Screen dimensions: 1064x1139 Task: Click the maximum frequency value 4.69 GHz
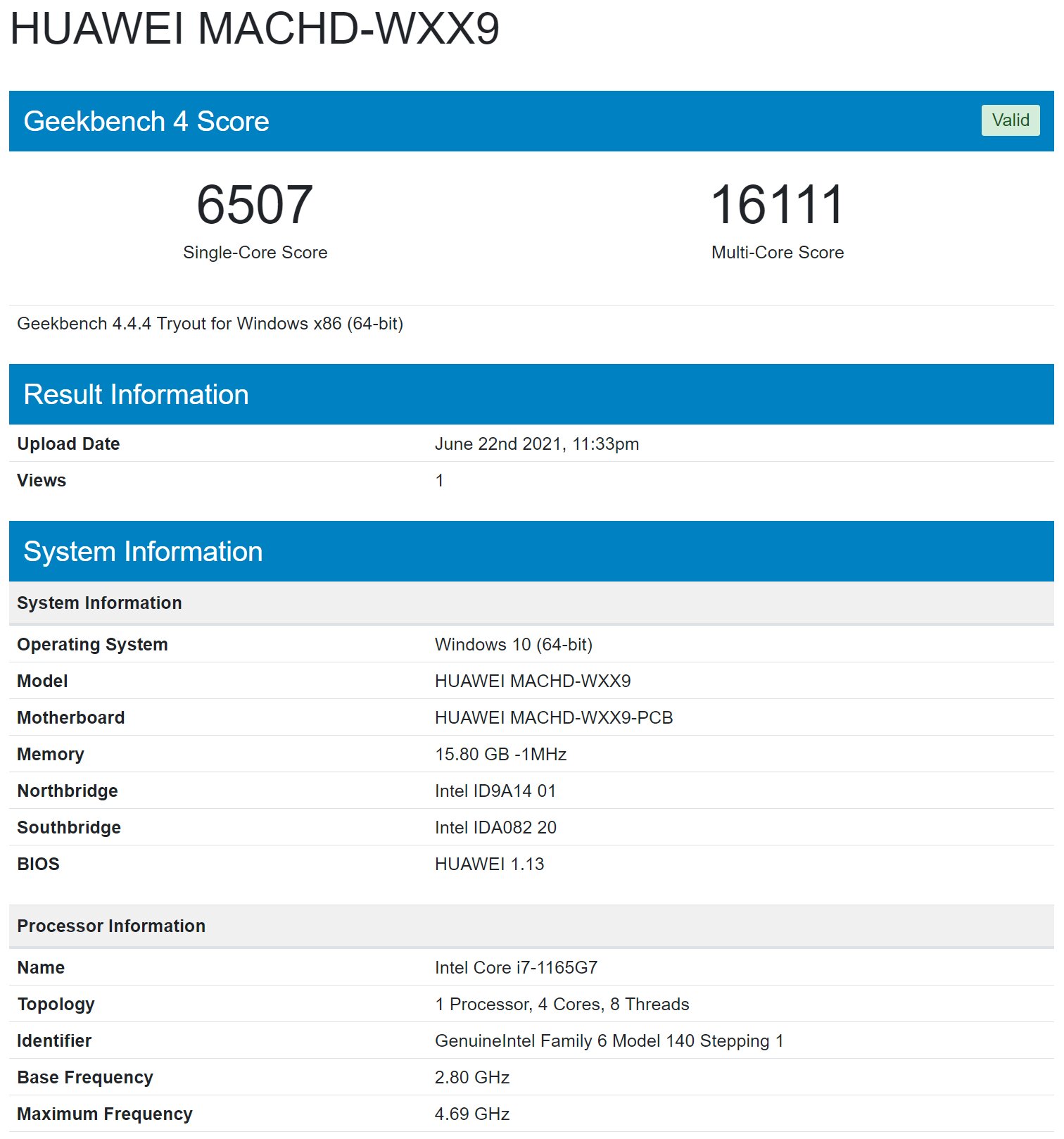click(471, 1114)
